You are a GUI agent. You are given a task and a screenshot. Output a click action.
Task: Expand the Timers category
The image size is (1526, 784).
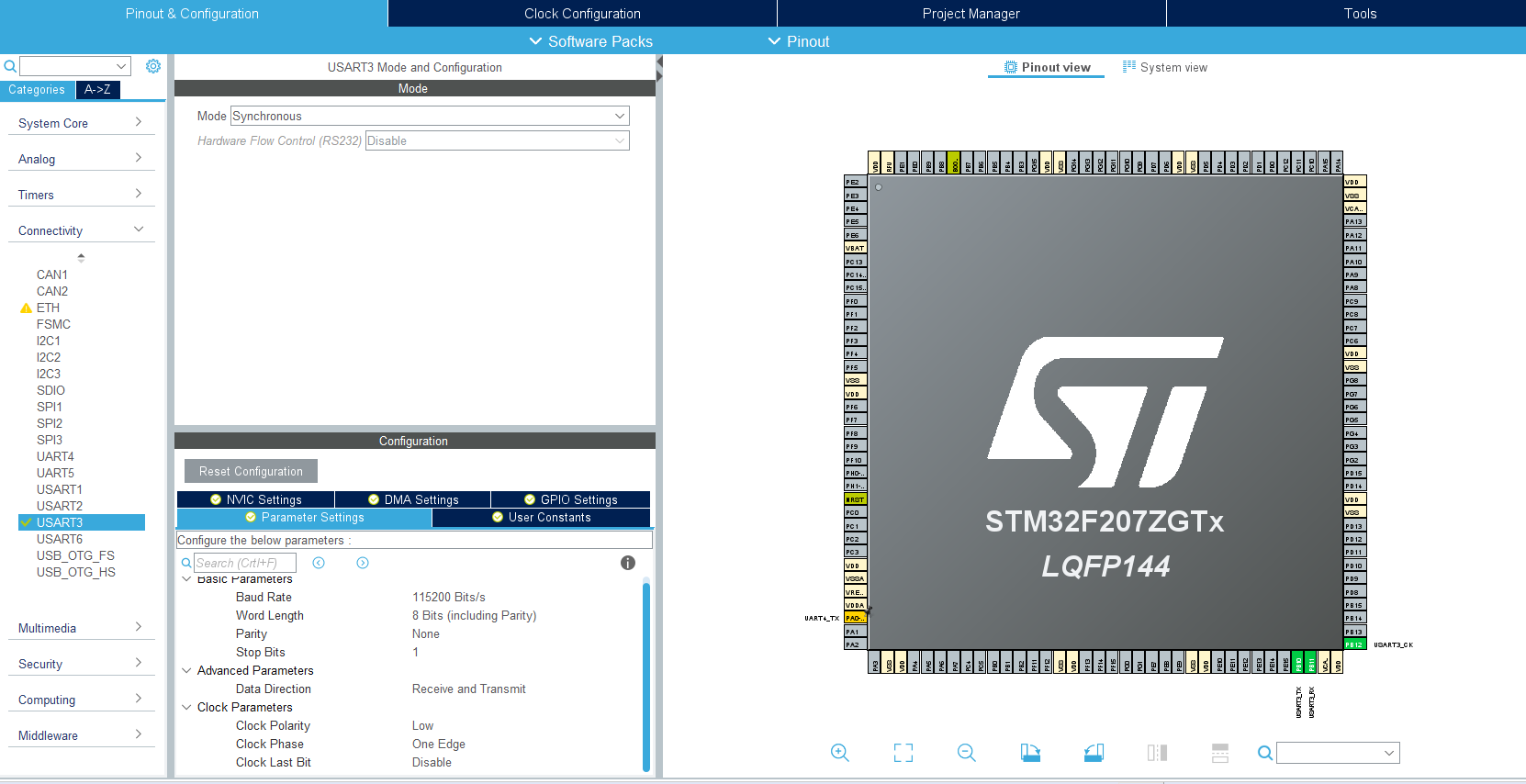pos(81,195)
